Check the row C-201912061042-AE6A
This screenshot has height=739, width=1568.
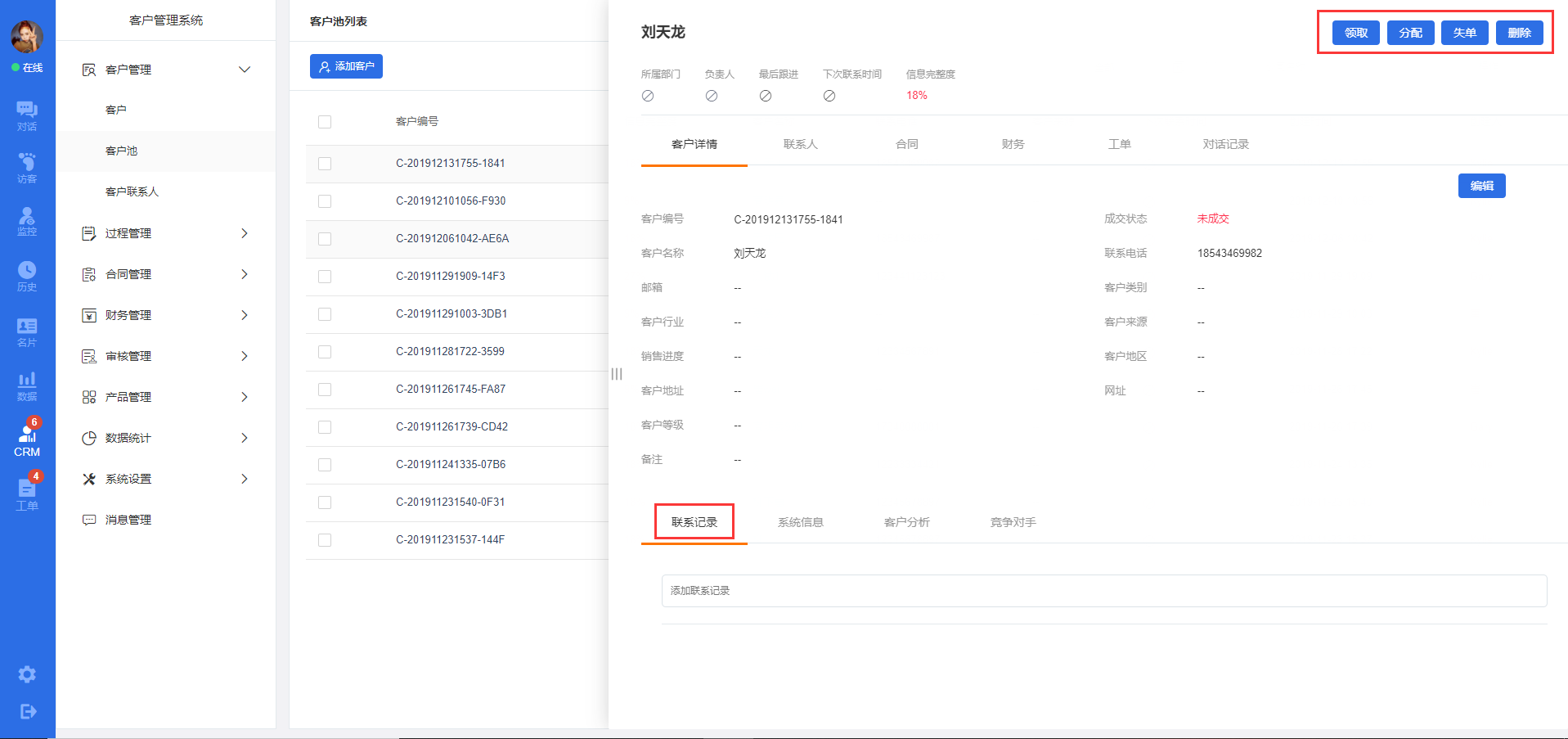point(325,239)
